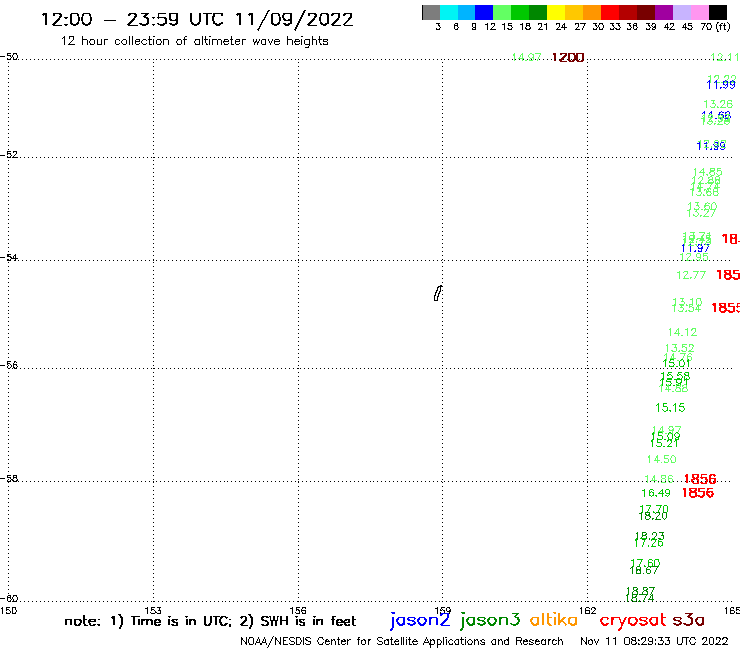Image resolution: width=740 pixels, height=650 pixels.
Task: Click the blue 11.97 wave height value
Action: 695,248
